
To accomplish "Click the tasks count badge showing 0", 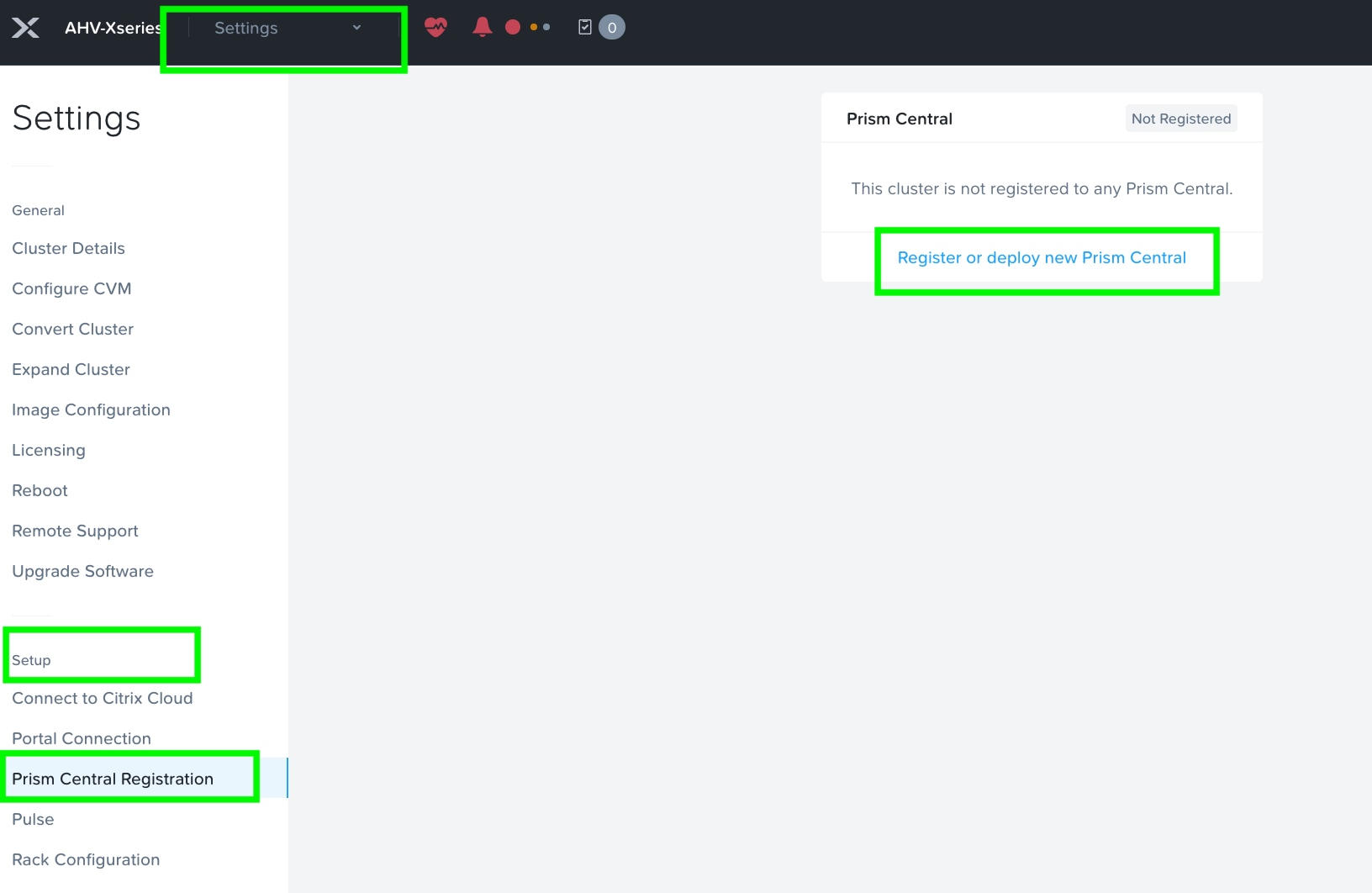I will click(x=613, y=27).
